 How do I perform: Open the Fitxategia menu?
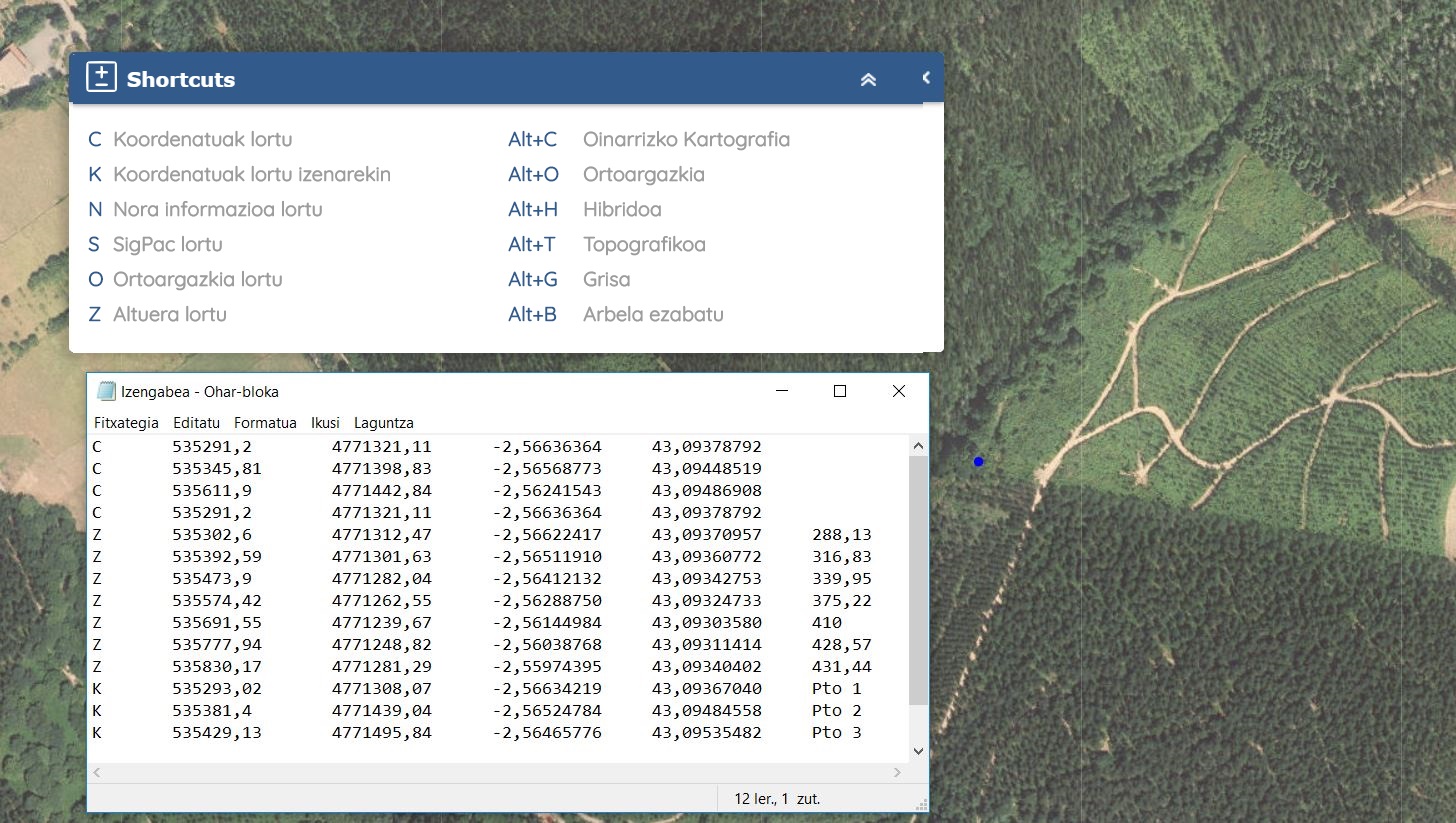click(126, 423)
